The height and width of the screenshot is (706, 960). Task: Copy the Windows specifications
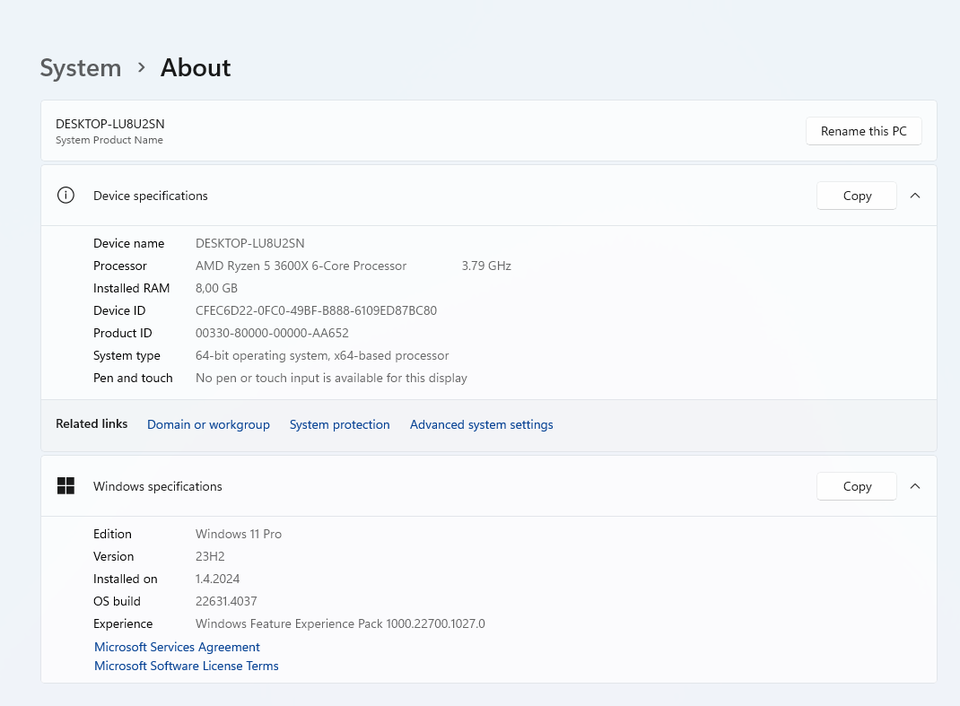click(856, 486)
